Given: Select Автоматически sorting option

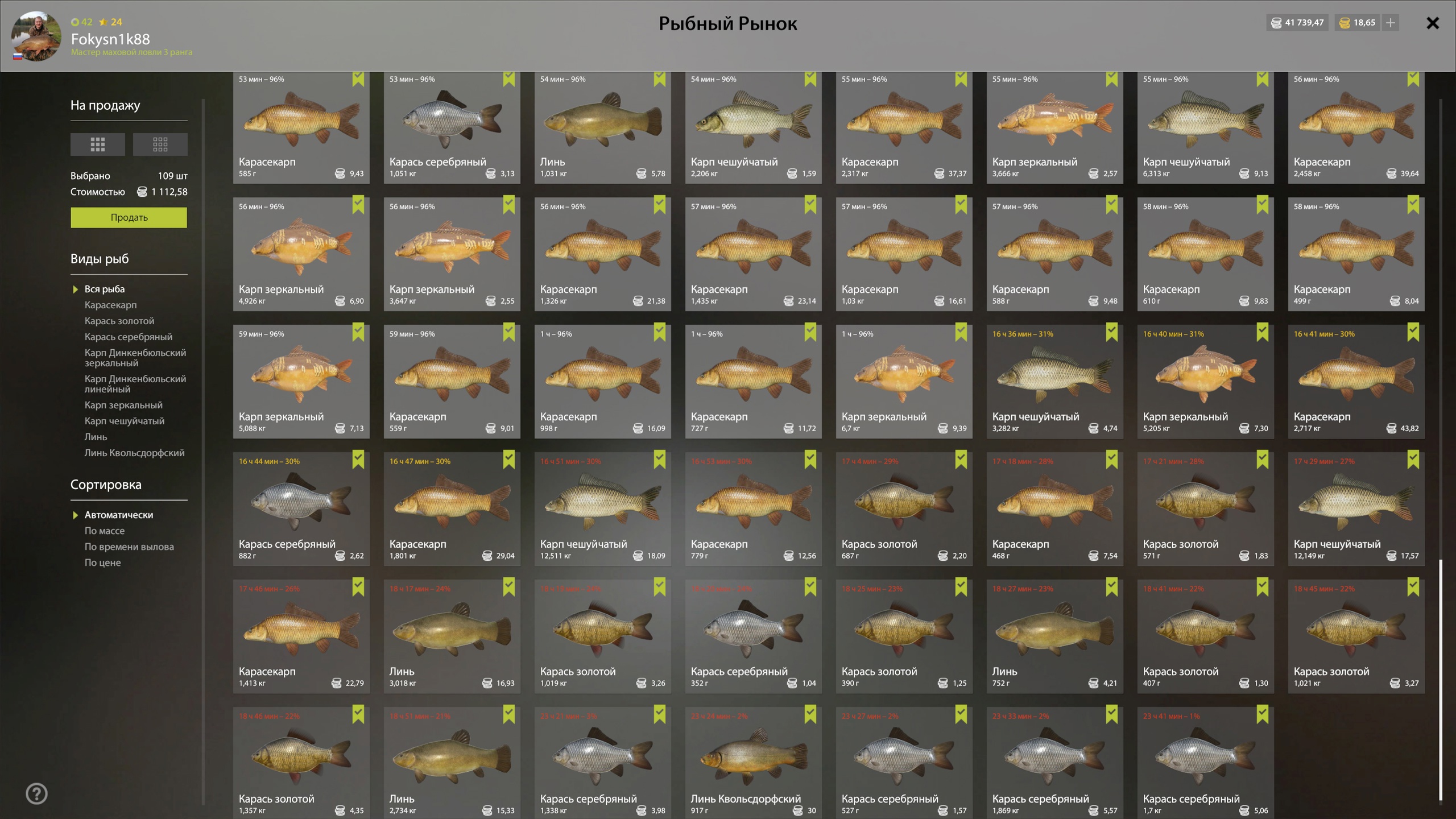Looking at the screenshot, I should (x=118, y=515).
